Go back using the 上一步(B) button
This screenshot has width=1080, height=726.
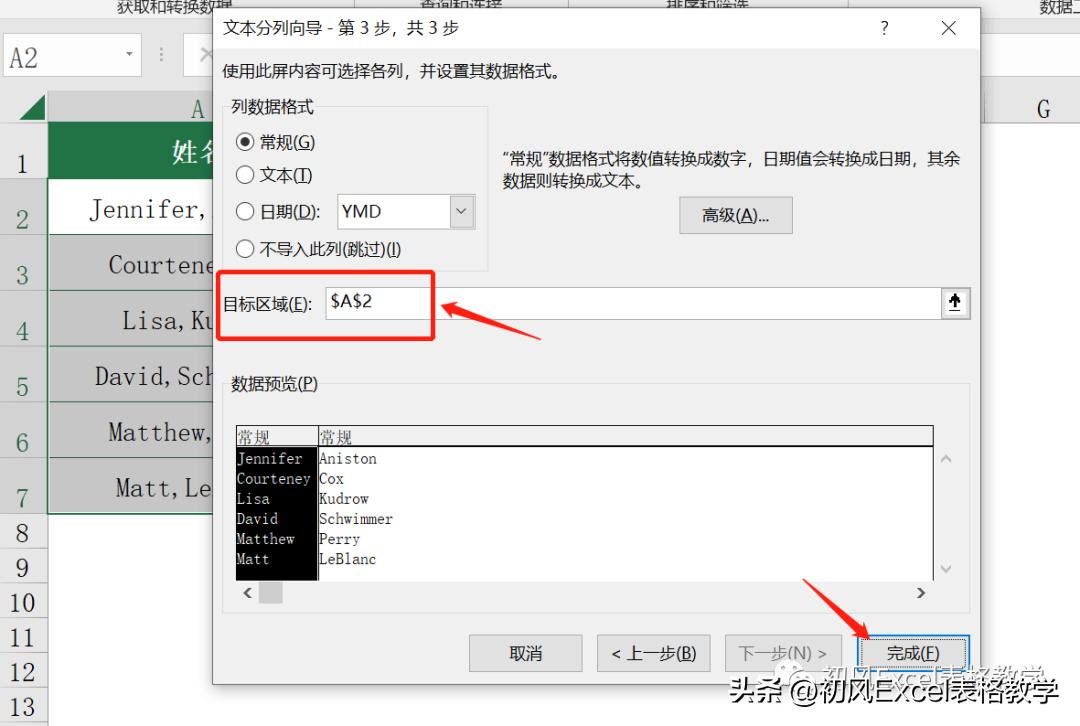[655, 652]
